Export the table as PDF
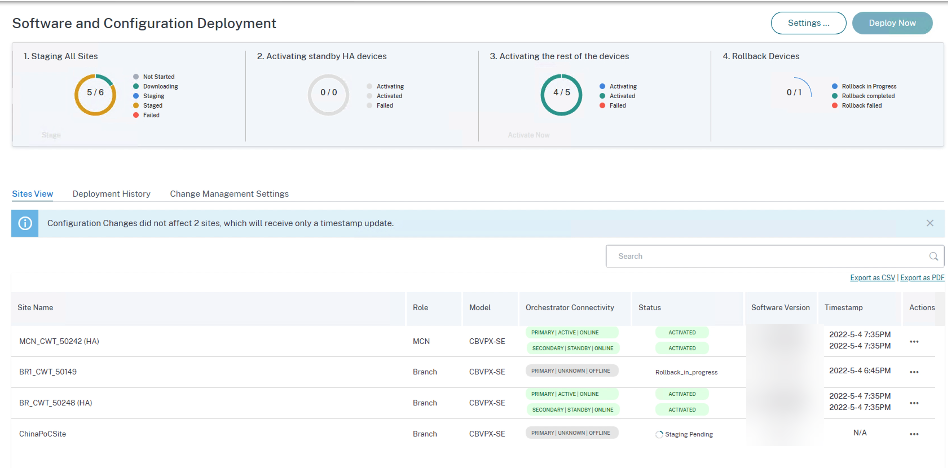This screenshot has width=948, height=468. click(922, 278)
